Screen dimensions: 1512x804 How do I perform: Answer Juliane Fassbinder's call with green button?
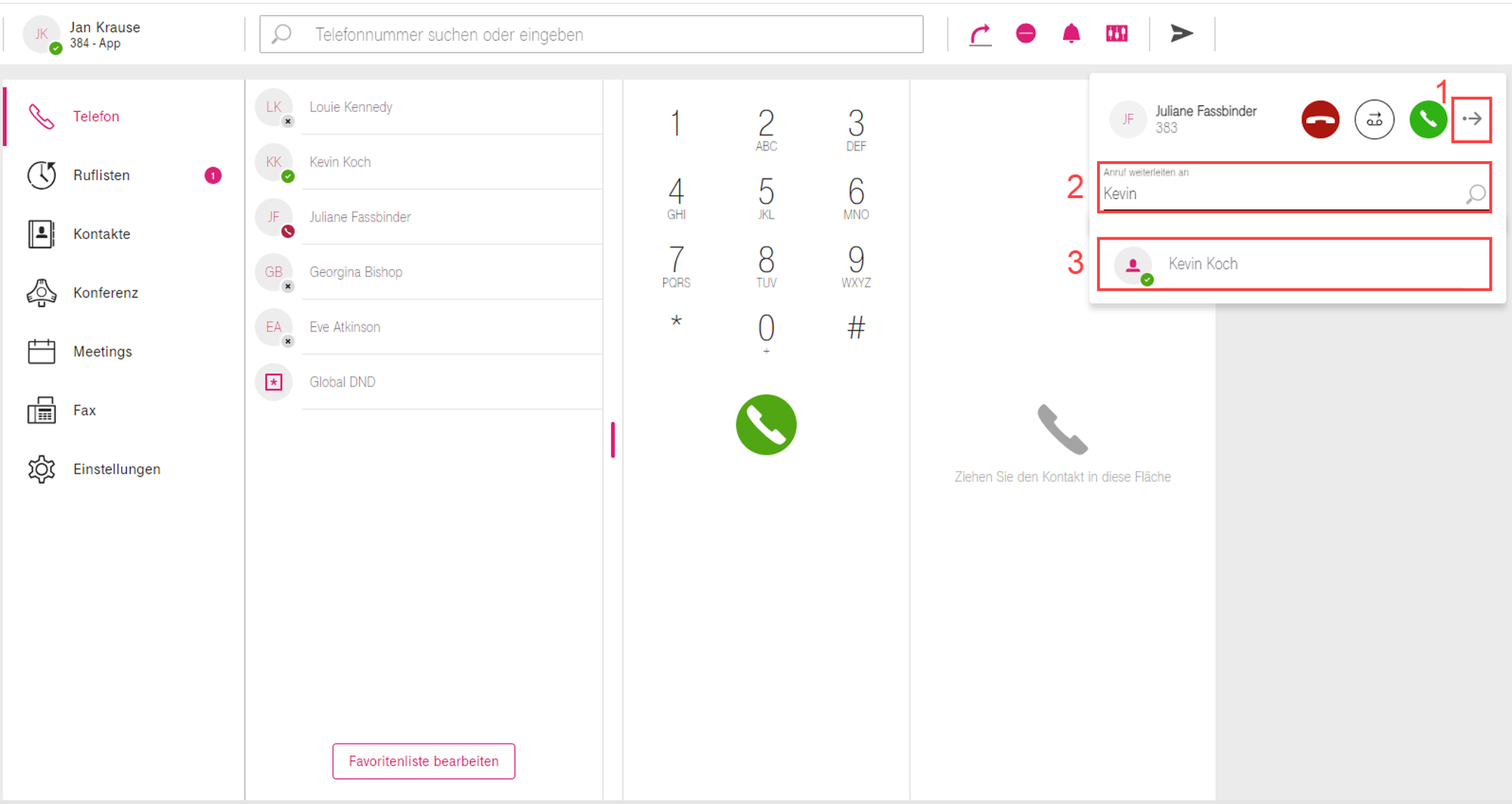[x=1428, y=120]
